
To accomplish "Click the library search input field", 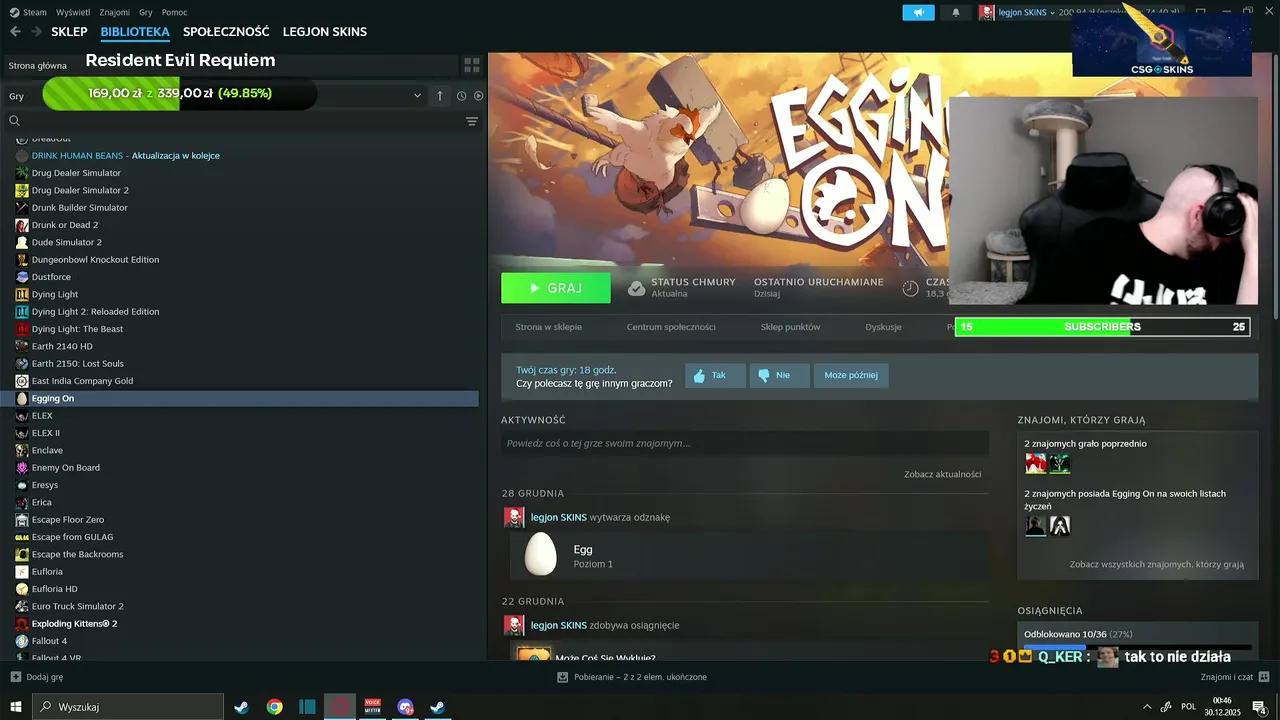I will tap(240, 121).
